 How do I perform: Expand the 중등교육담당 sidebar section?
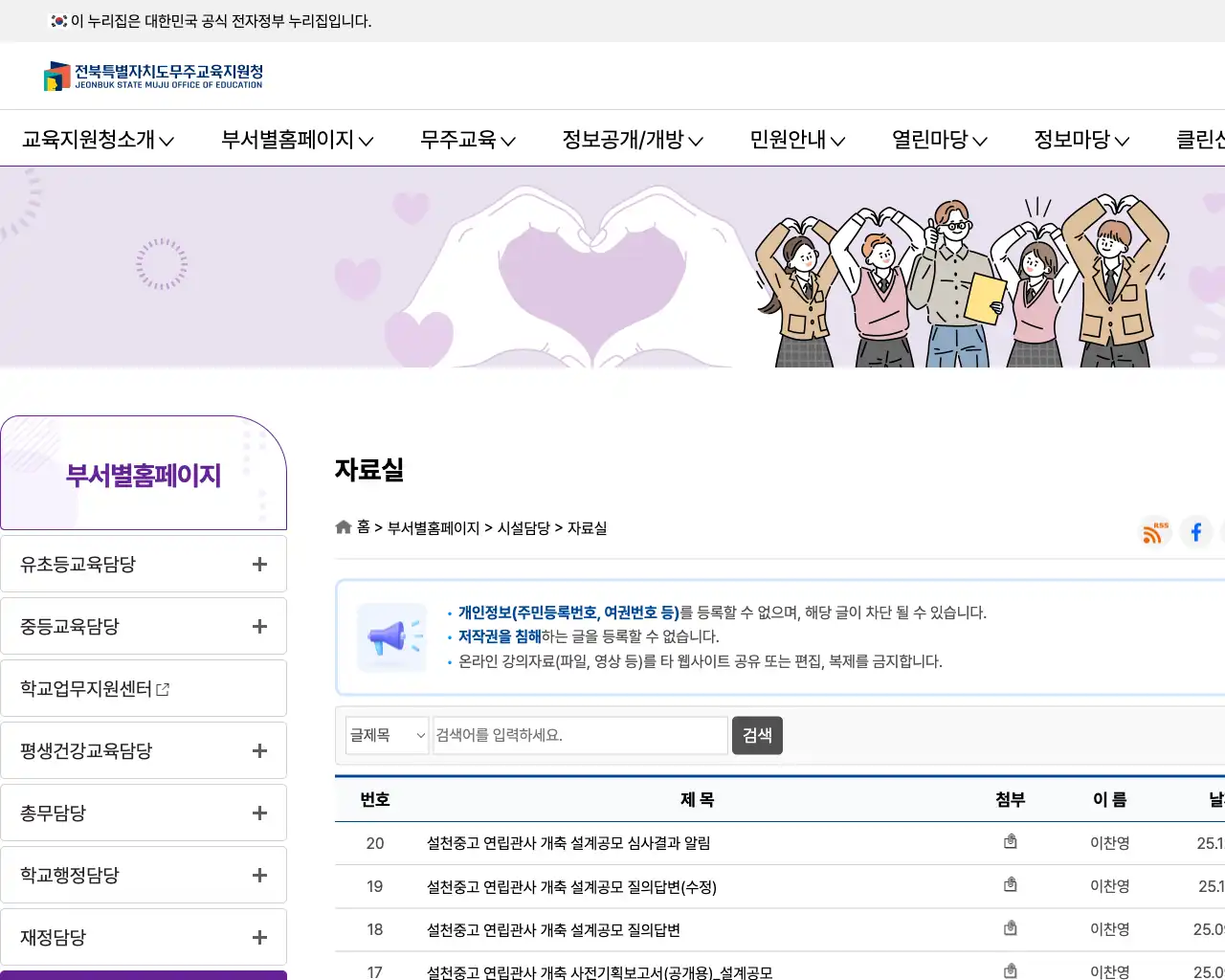[258, 625]
